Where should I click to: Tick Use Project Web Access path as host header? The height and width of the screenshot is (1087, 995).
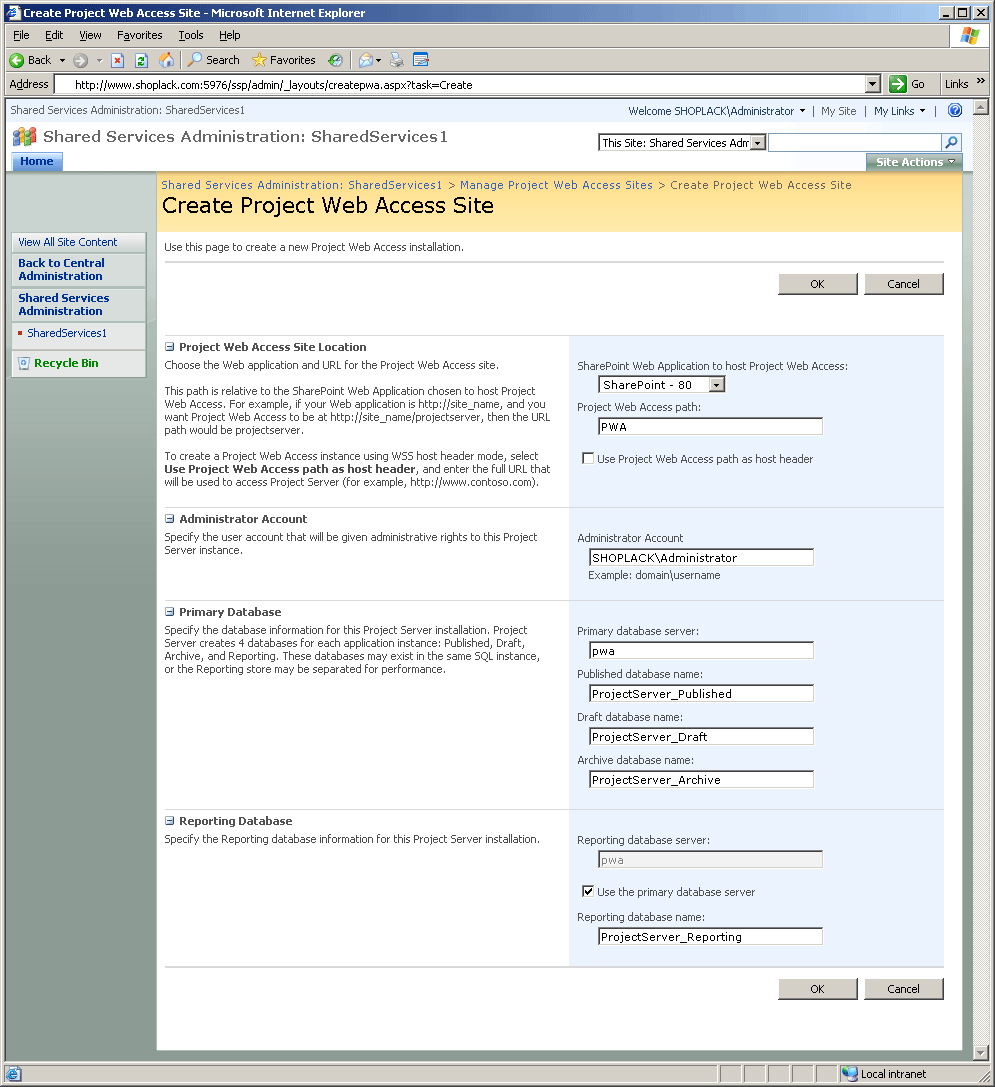pos(588,458)
